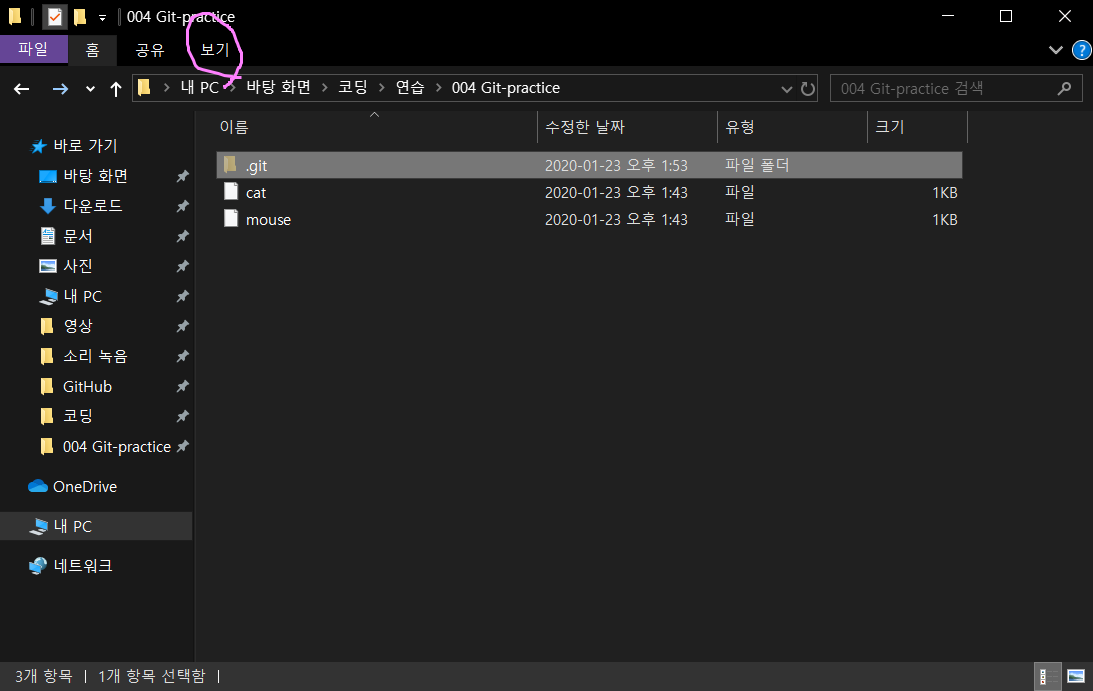Select 네트워크 in the navigation pane
This screenshot has width=1093, height=691.
coord(83,565)
